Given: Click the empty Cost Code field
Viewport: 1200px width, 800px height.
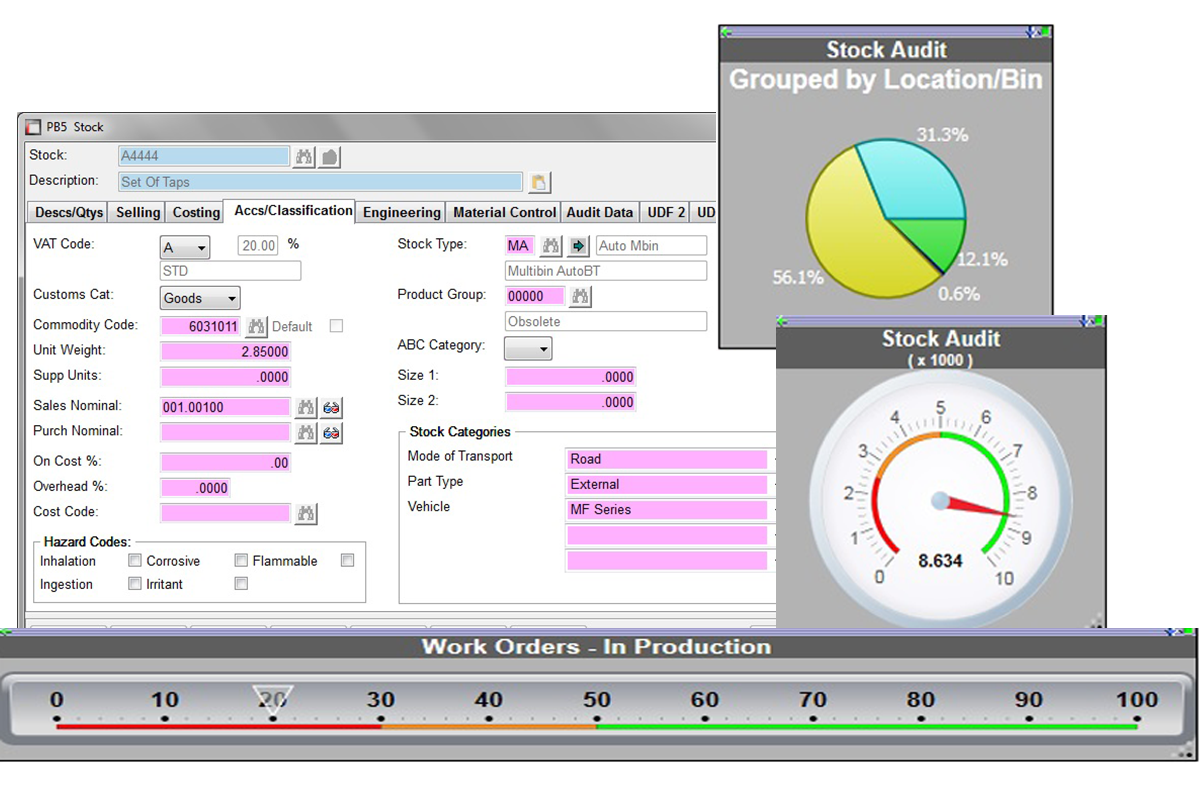Looking at the screenshot, I should click(x=226, y=513).
